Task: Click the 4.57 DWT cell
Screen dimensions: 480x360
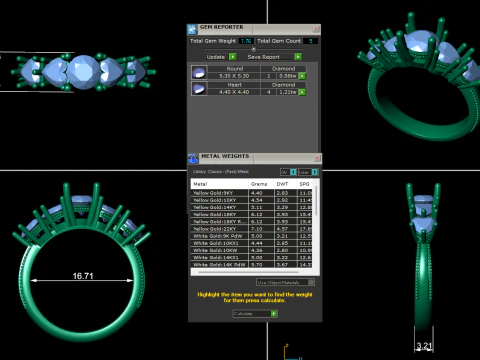Action: click(285, 229)
